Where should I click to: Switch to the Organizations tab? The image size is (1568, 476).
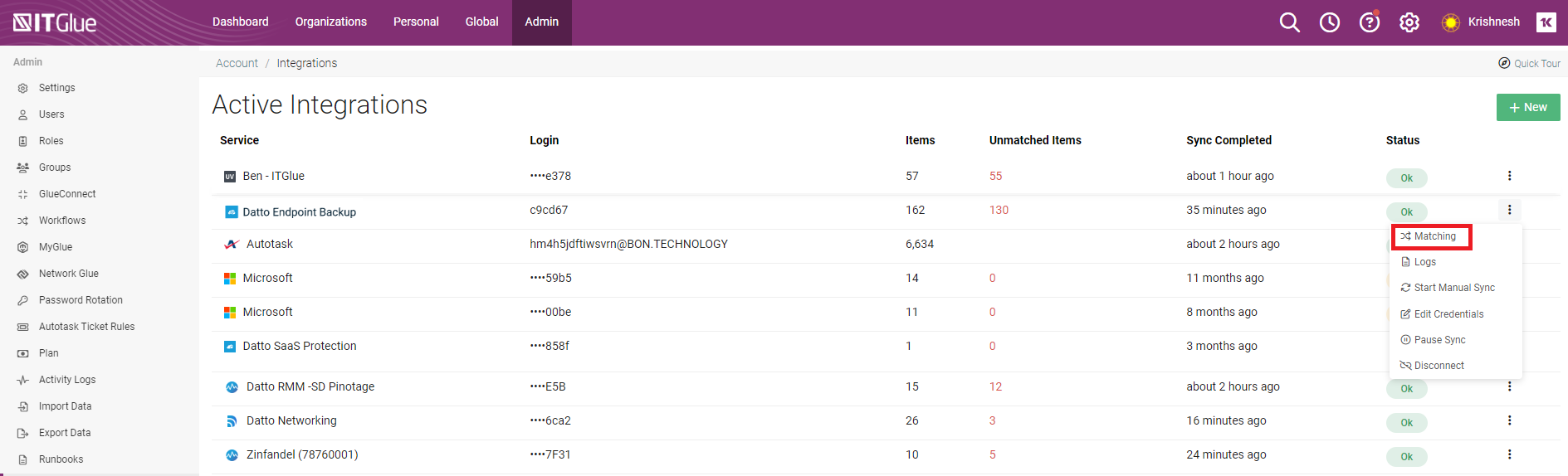click(x=330, y=22)
